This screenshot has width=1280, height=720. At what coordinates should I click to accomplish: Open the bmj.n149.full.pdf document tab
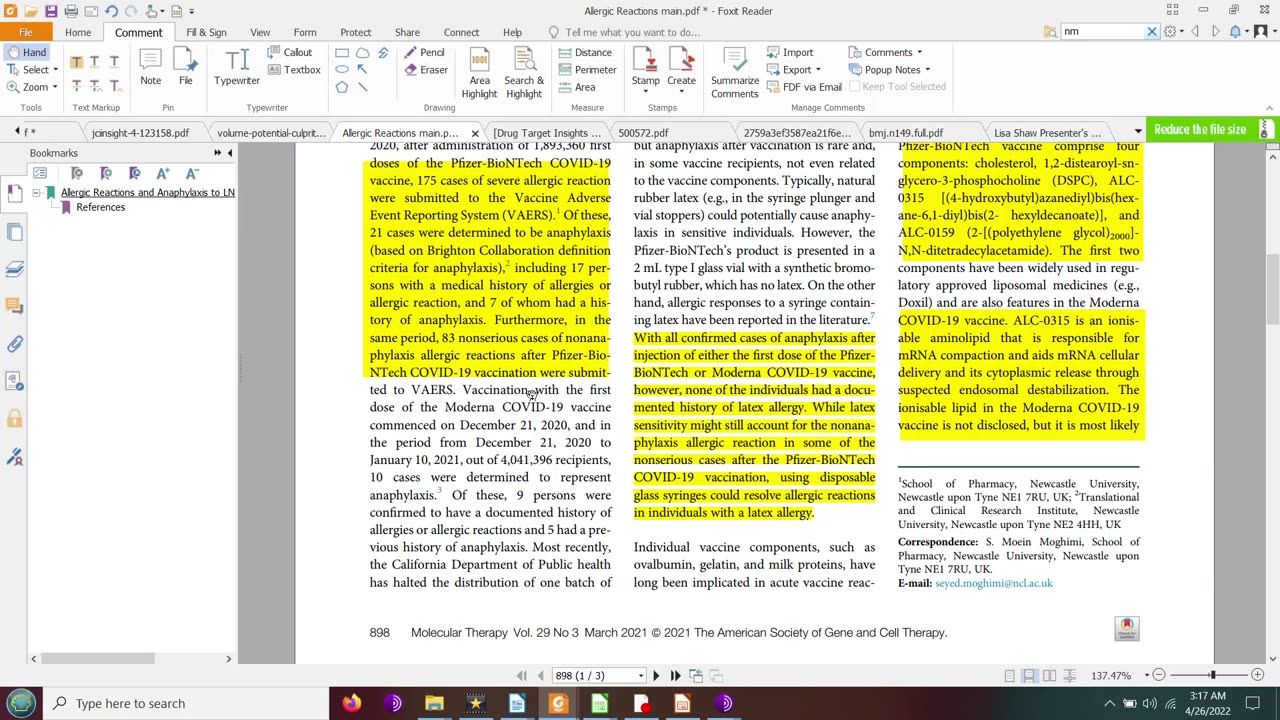click(x=905, y=132)
